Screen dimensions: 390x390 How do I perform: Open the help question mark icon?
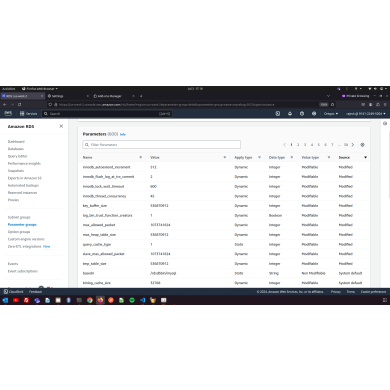(302, 114)
